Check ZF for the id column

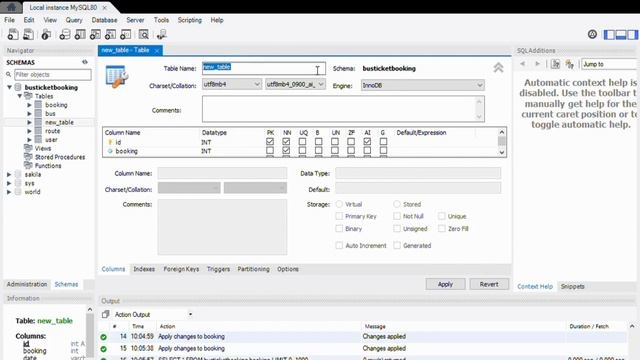(x=351, y=142)
